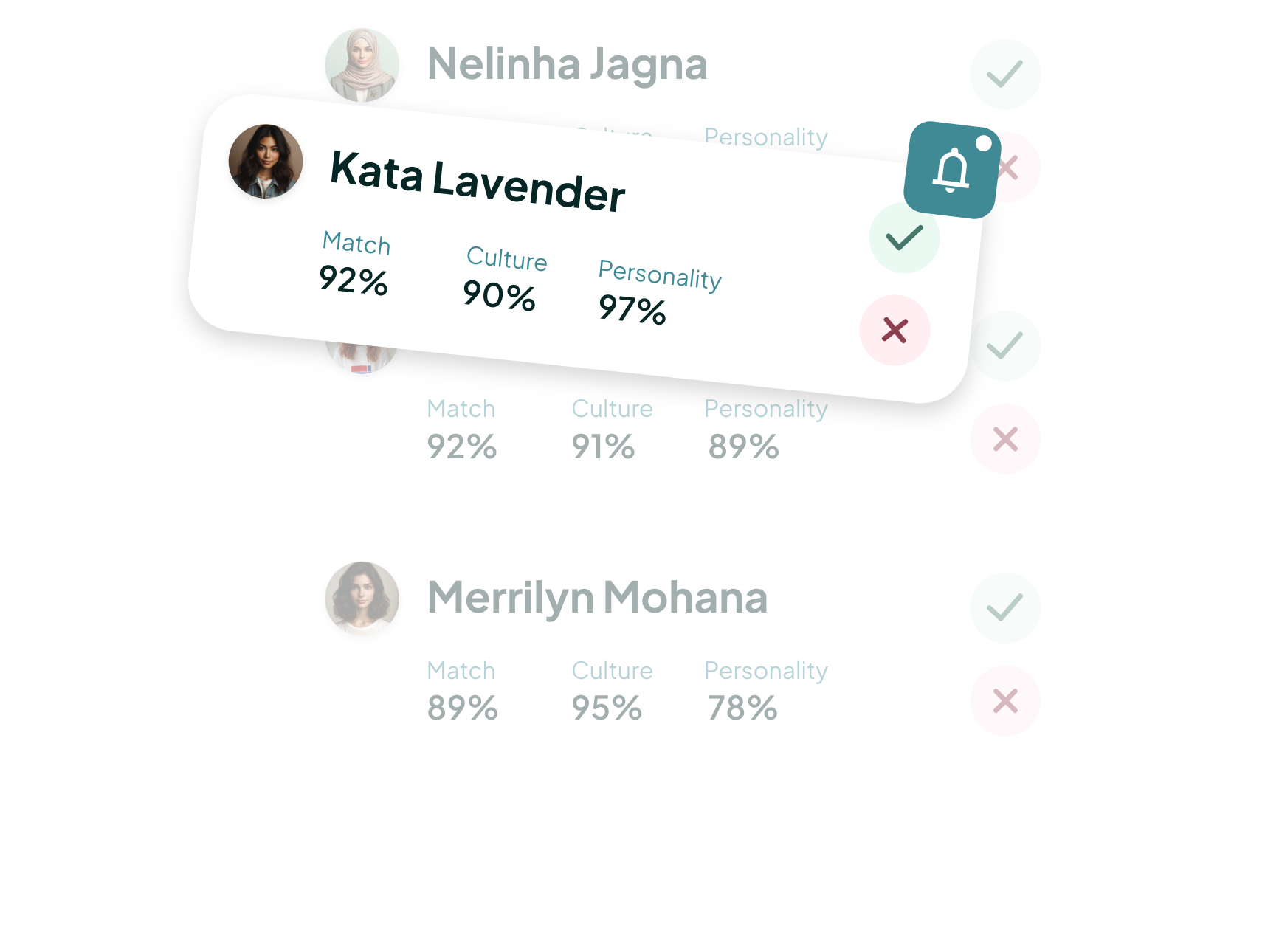Viewport: 1265px width, 952px height.
Task: Approve Merrilyn Mohana with the checkmark
Action: [x=1004, y=607]
